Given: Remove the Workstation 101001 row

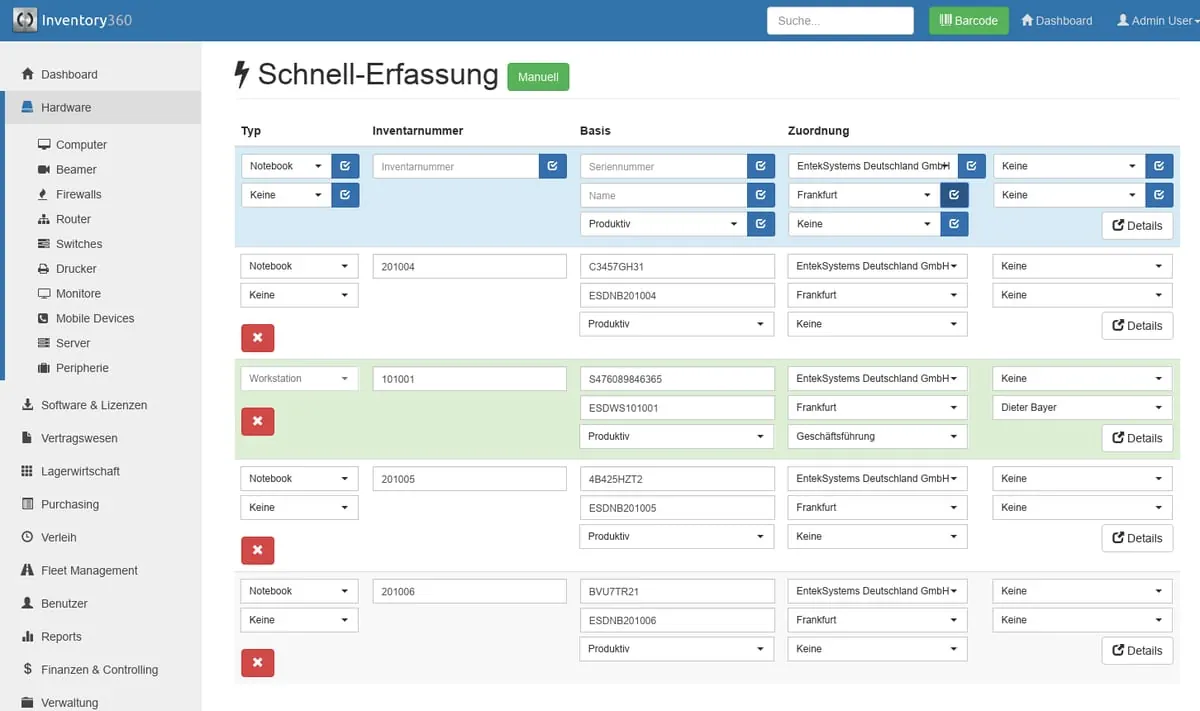Looking at the screenshot, I should pos(257,421).
